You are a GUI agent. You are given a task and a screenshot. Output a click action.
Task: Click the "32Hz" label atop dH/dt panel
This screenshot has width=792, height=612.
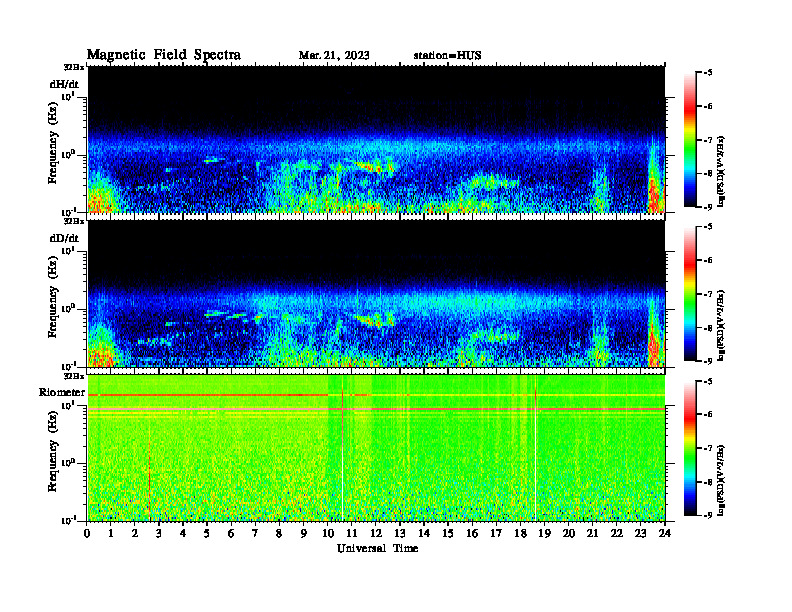[x=74, y=67]
